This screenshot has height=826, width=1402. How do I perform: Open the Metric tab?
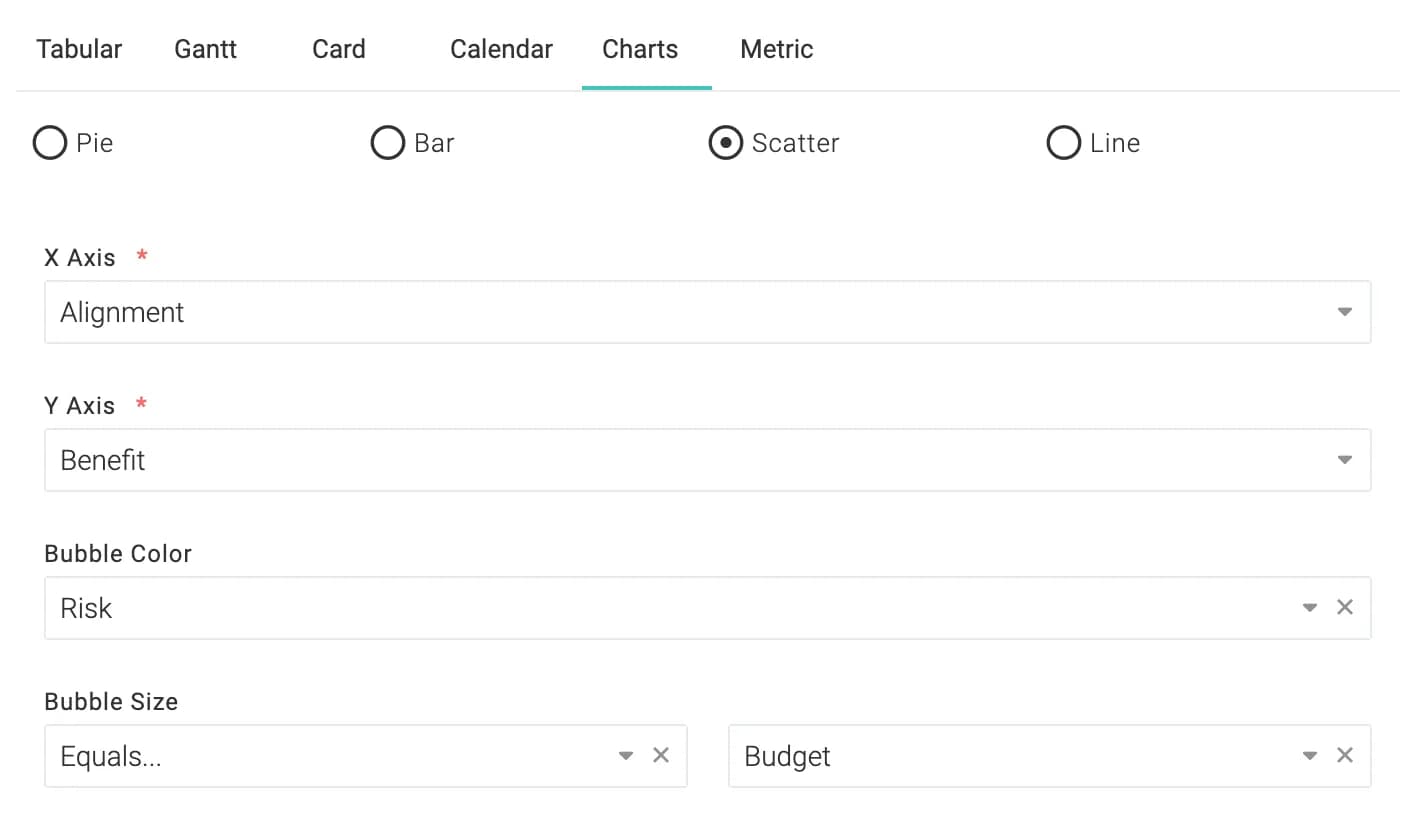777,49
